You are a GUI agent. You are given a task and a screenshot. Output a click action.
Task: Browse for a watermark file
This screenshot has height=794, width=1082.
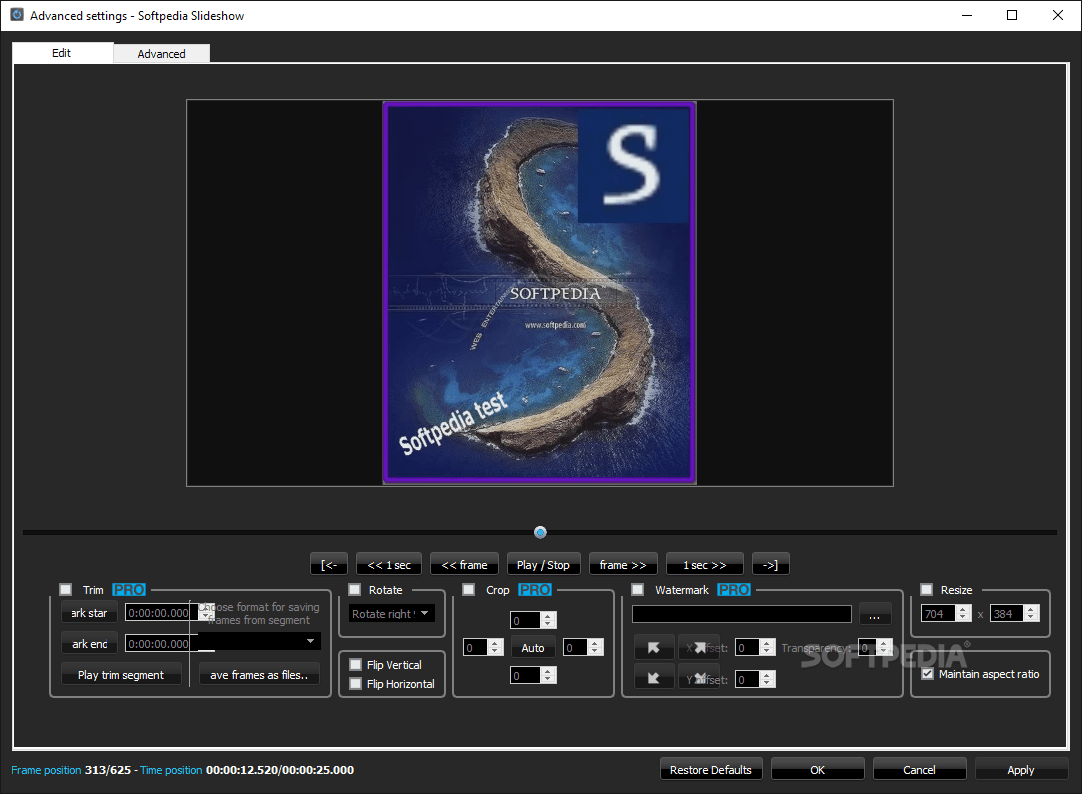875,614
